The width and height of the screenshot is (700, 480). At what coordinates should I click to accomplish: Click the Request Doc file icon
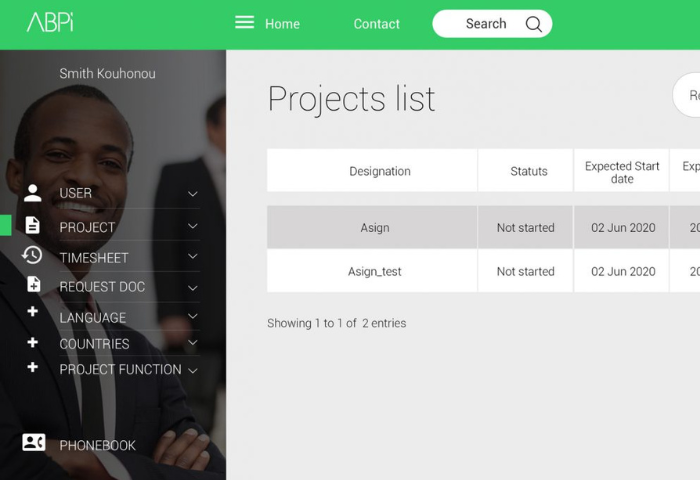point(33,285)
